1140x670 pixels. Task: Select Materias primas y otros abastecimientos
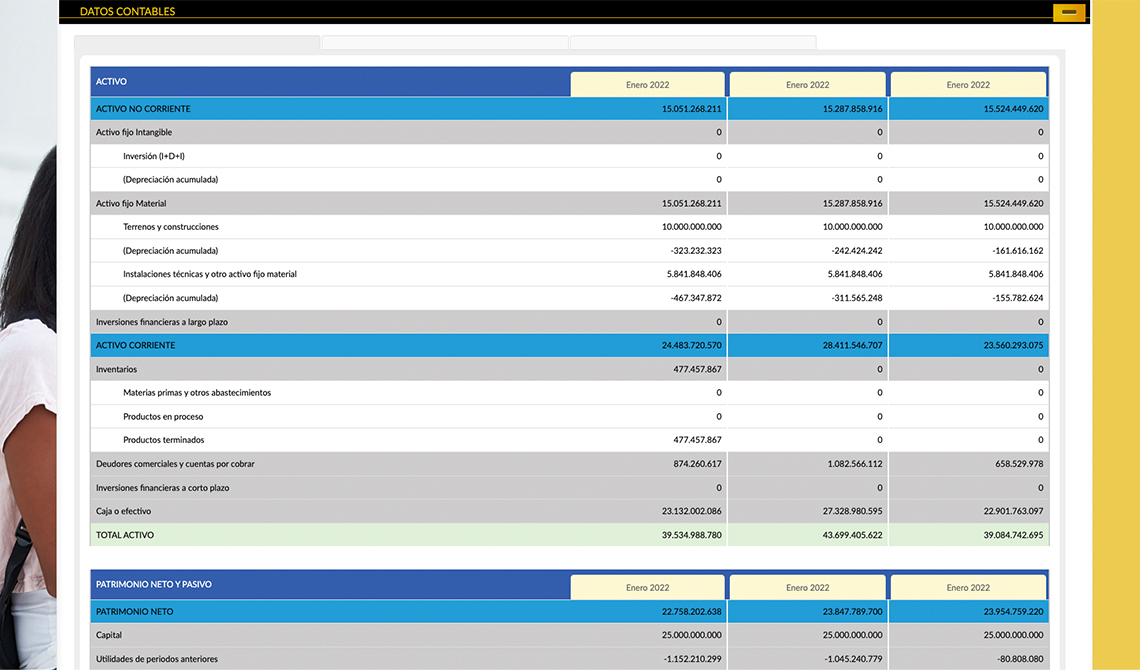click(196, 392)
